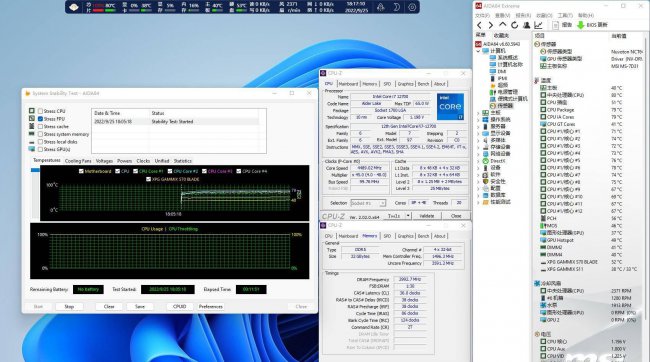Stop the stability test
Screen dimensions: 650x362
[69, 306]
